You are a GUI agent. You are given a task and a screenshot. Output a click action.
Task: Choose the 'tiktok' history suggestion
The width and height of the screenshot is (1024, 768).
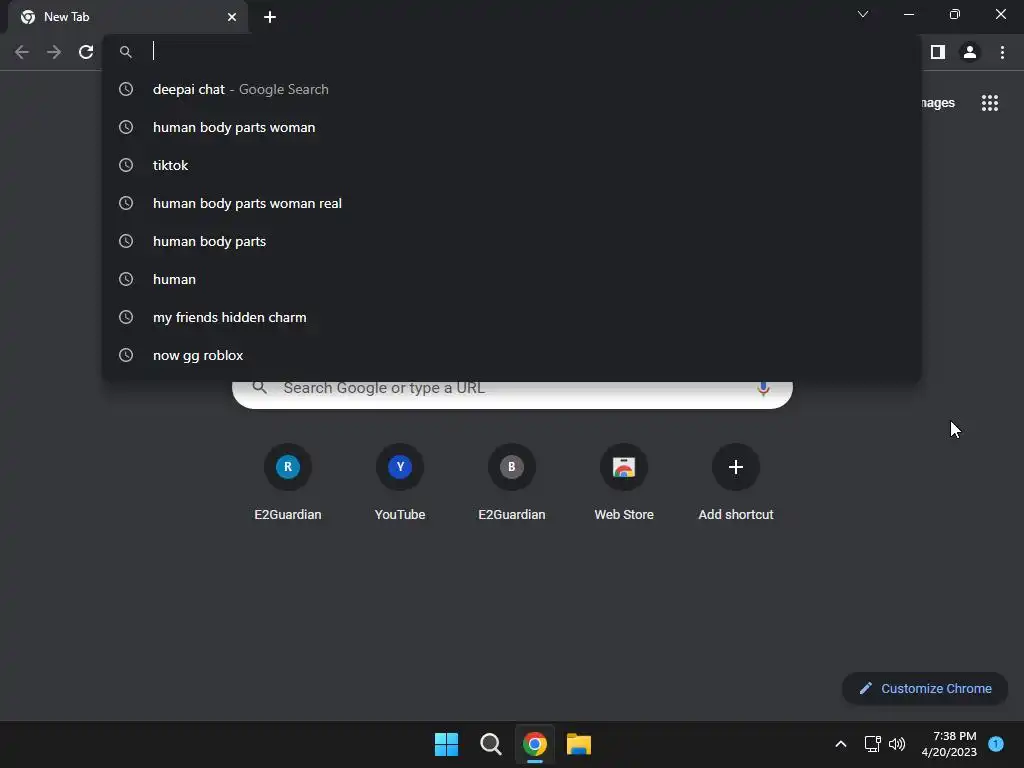[x=512, y=165]
